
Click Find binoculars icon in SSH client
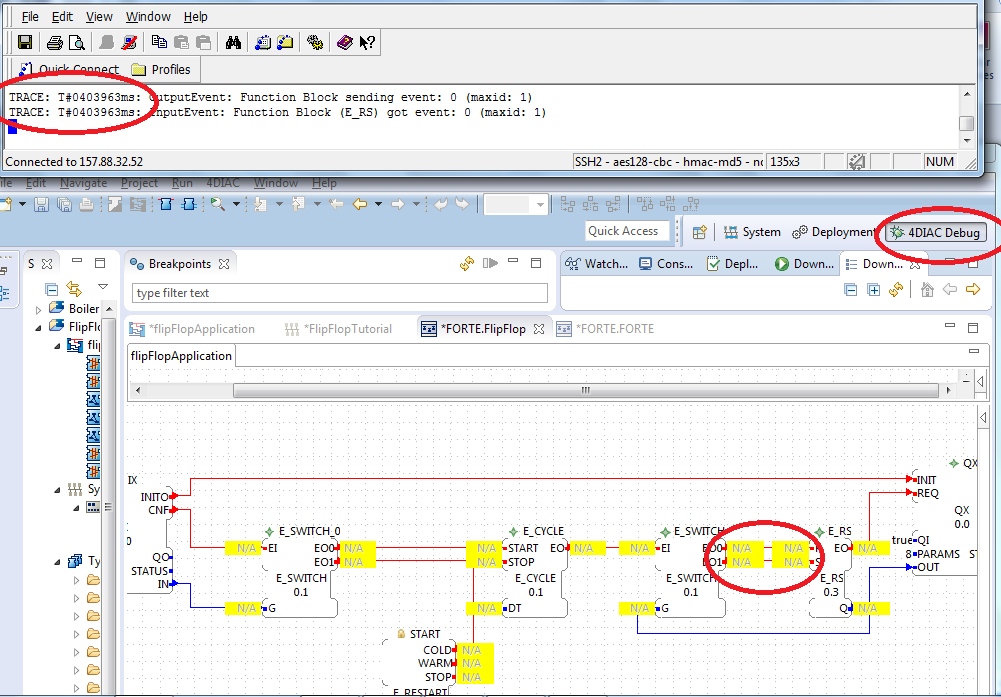pos(233,43)
